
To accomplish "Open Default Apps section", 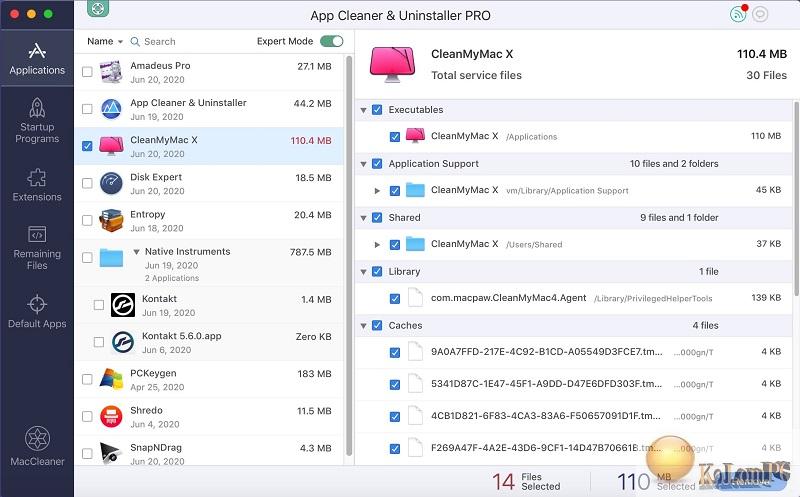I will click(x=37, y=311).
